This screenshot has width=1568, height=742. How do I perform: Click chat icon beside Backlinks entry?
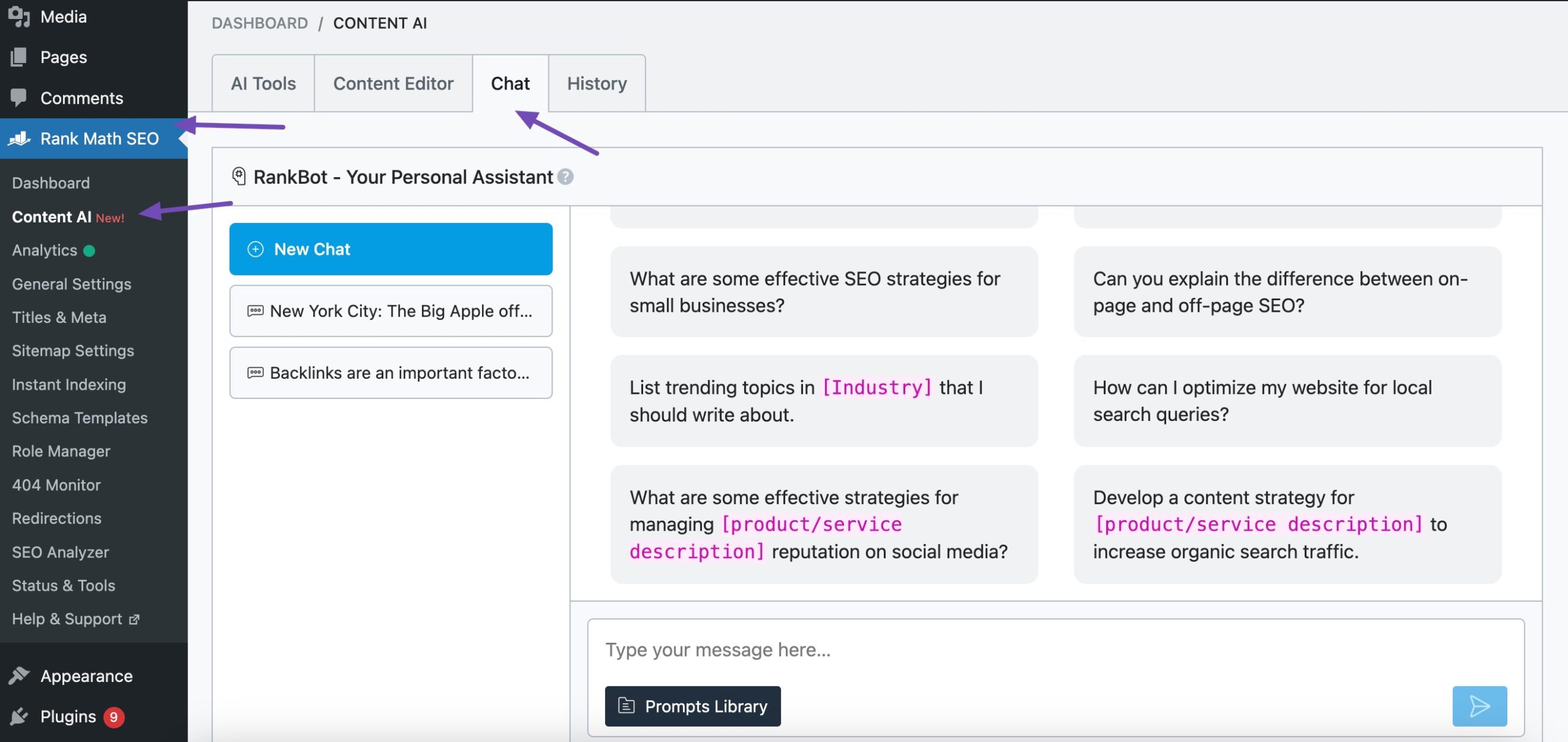255,373
